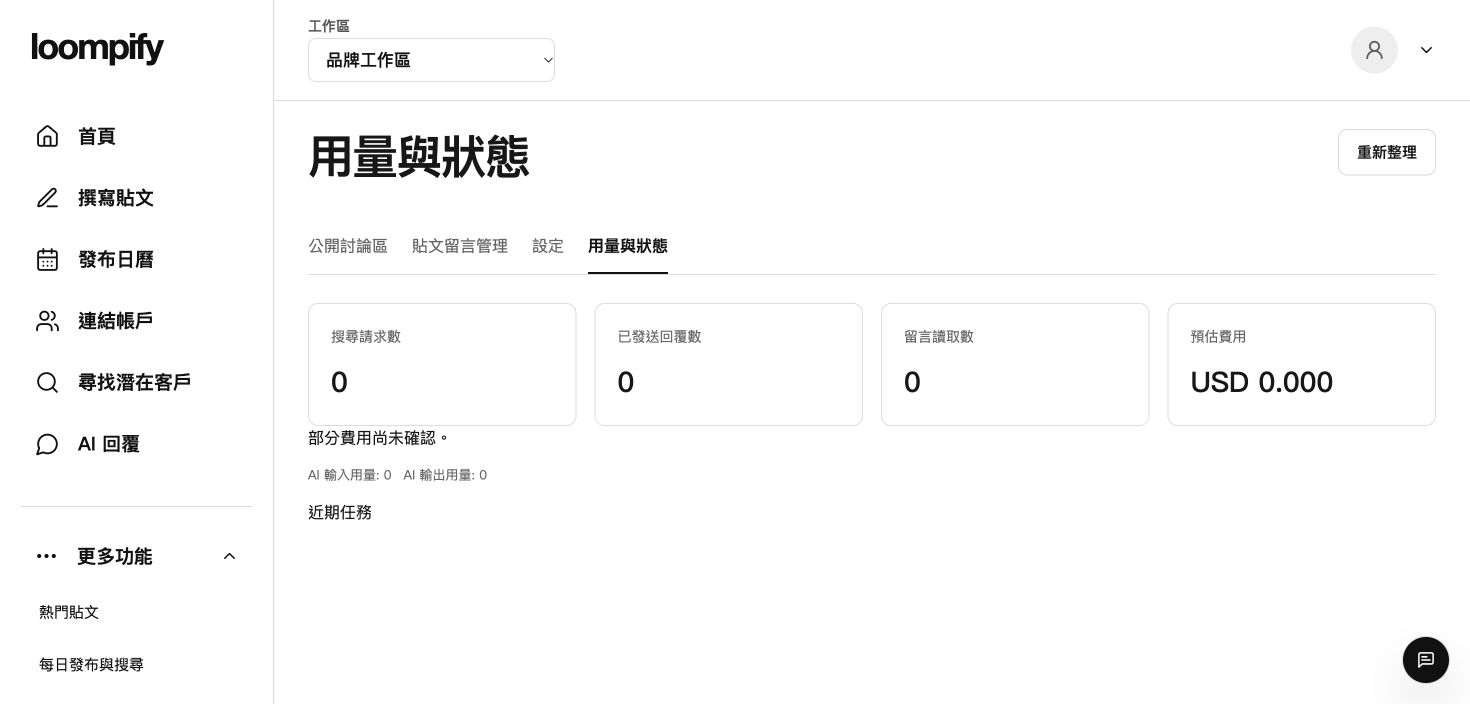This screenshot has height=704, width=1470.
Task: Click the 工作區 label
Action: pos(329,26)
